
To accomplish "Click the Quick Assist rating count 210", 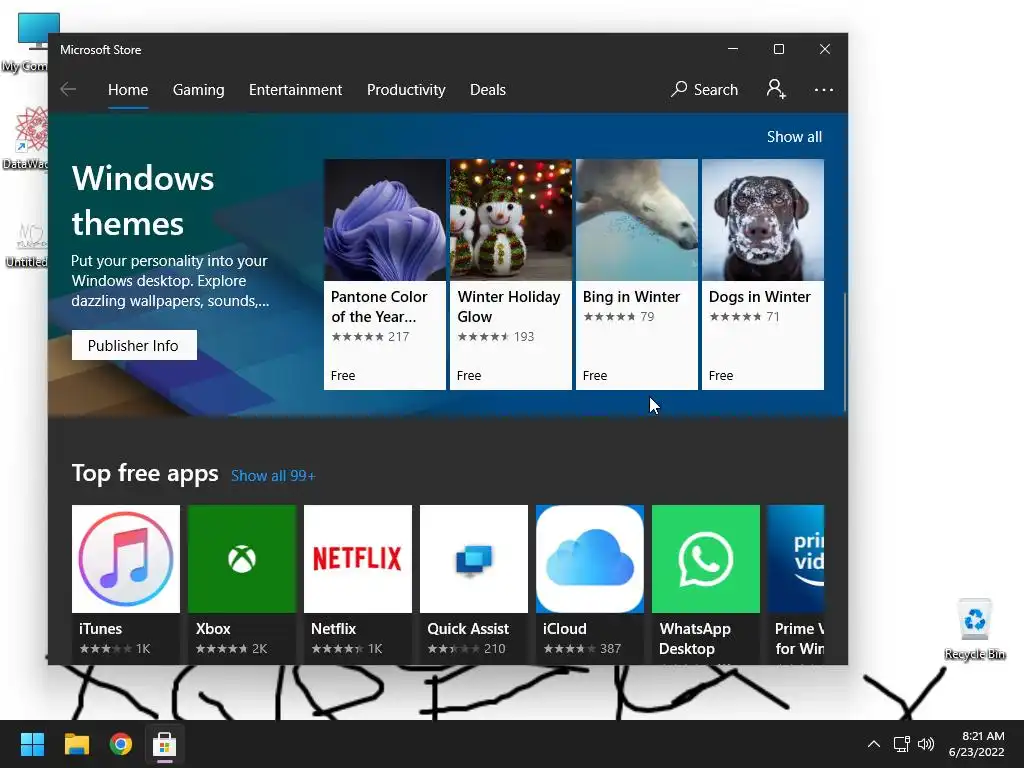I will [x=494, y=648].
